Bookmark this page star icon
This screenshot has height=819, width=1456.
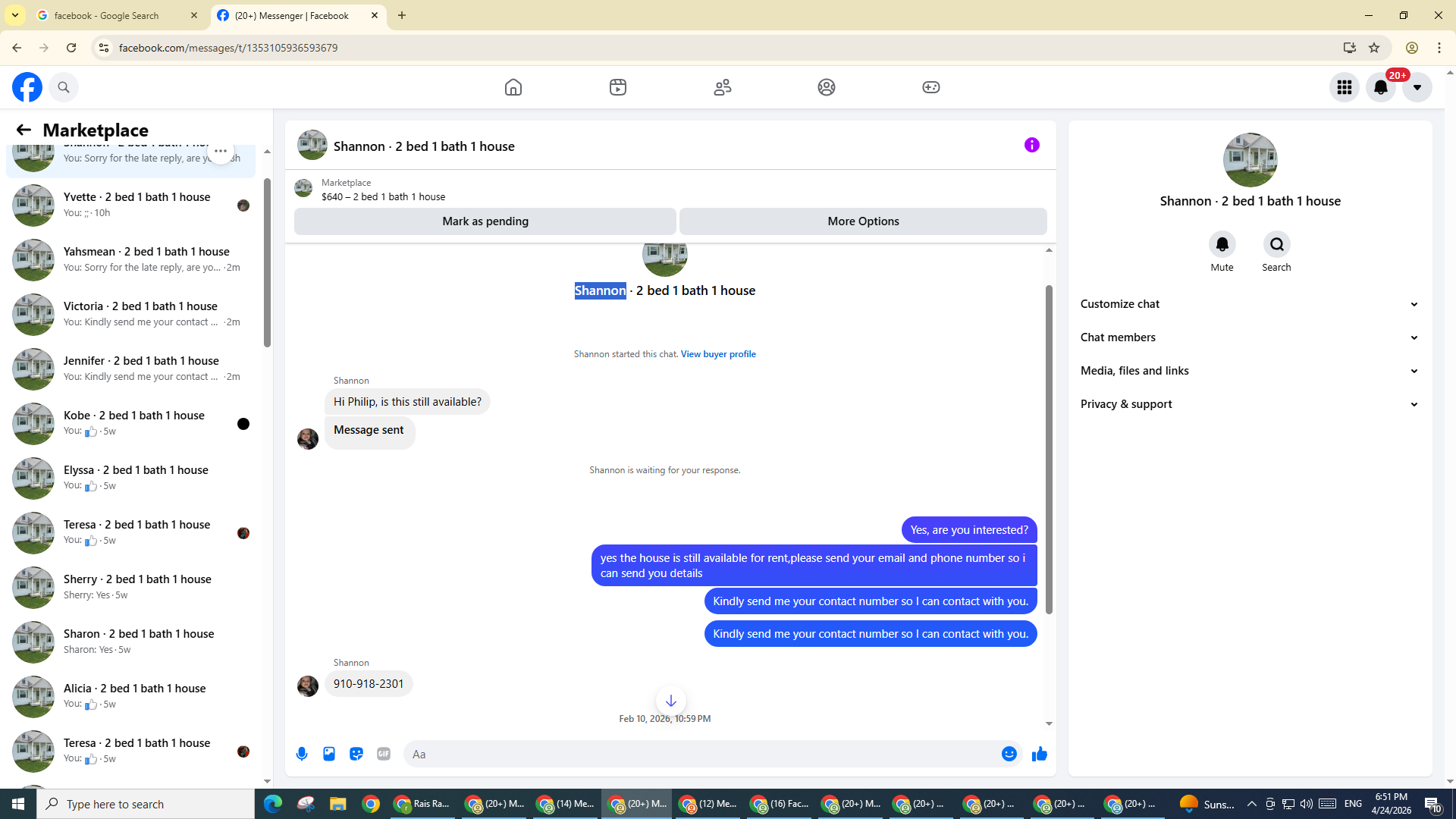(1374, 48)
